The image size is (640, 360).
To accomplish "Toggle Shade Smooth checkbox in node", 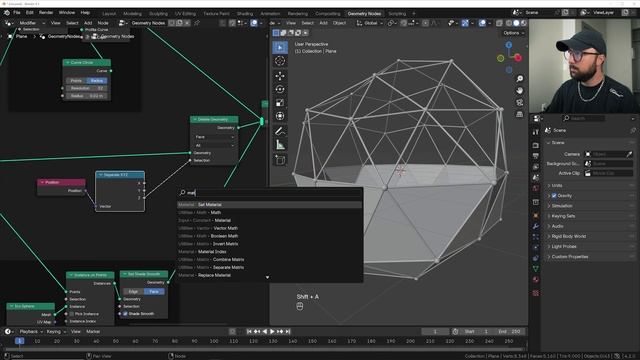I will [125, 314].
